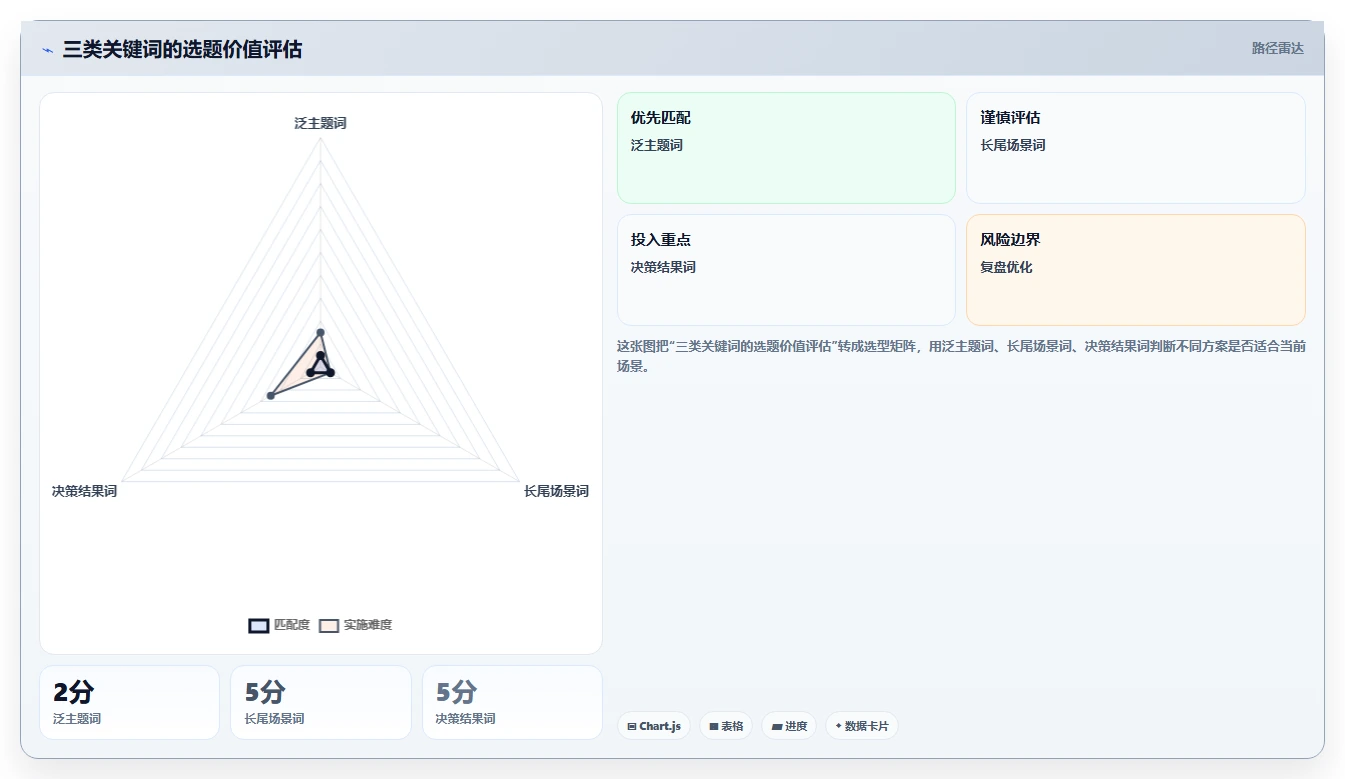
Task: Select the 进度 tag
Action: tap(789, 726)
